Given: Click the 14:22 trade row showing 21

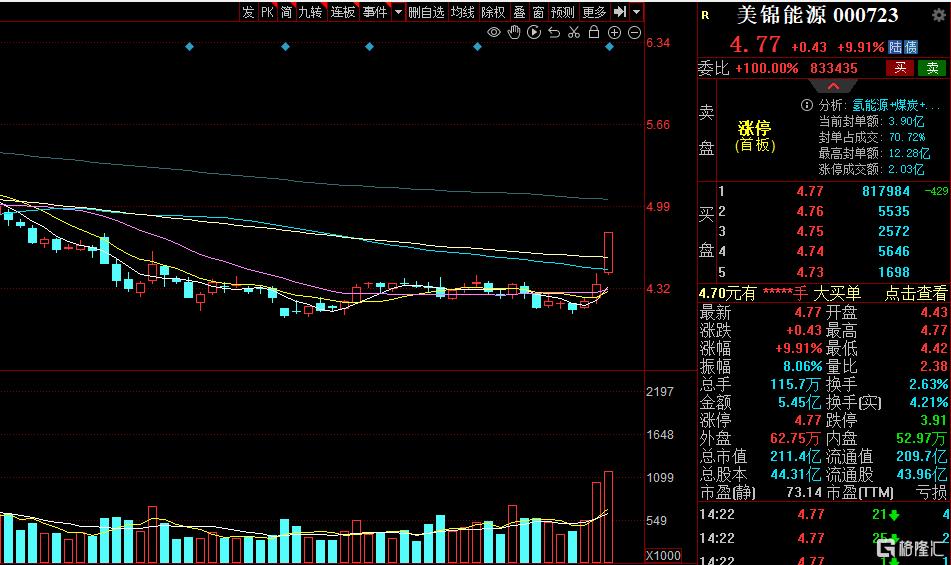Looking at the screenshot, I should click(x=824, y=515).
